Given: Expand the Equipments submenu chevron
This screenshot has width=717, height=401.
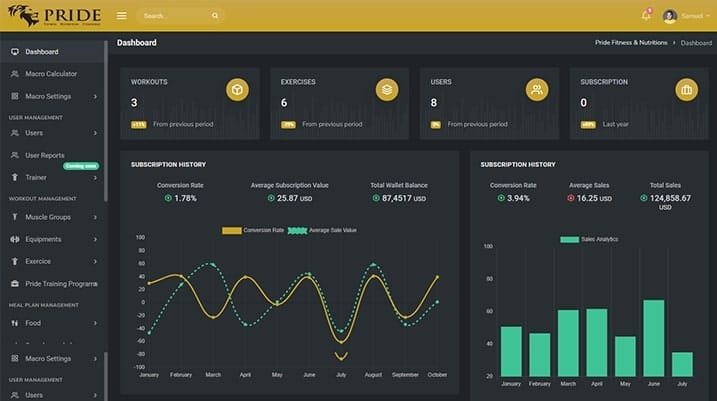Looking at the screenshot, I should tap(95, 239).
